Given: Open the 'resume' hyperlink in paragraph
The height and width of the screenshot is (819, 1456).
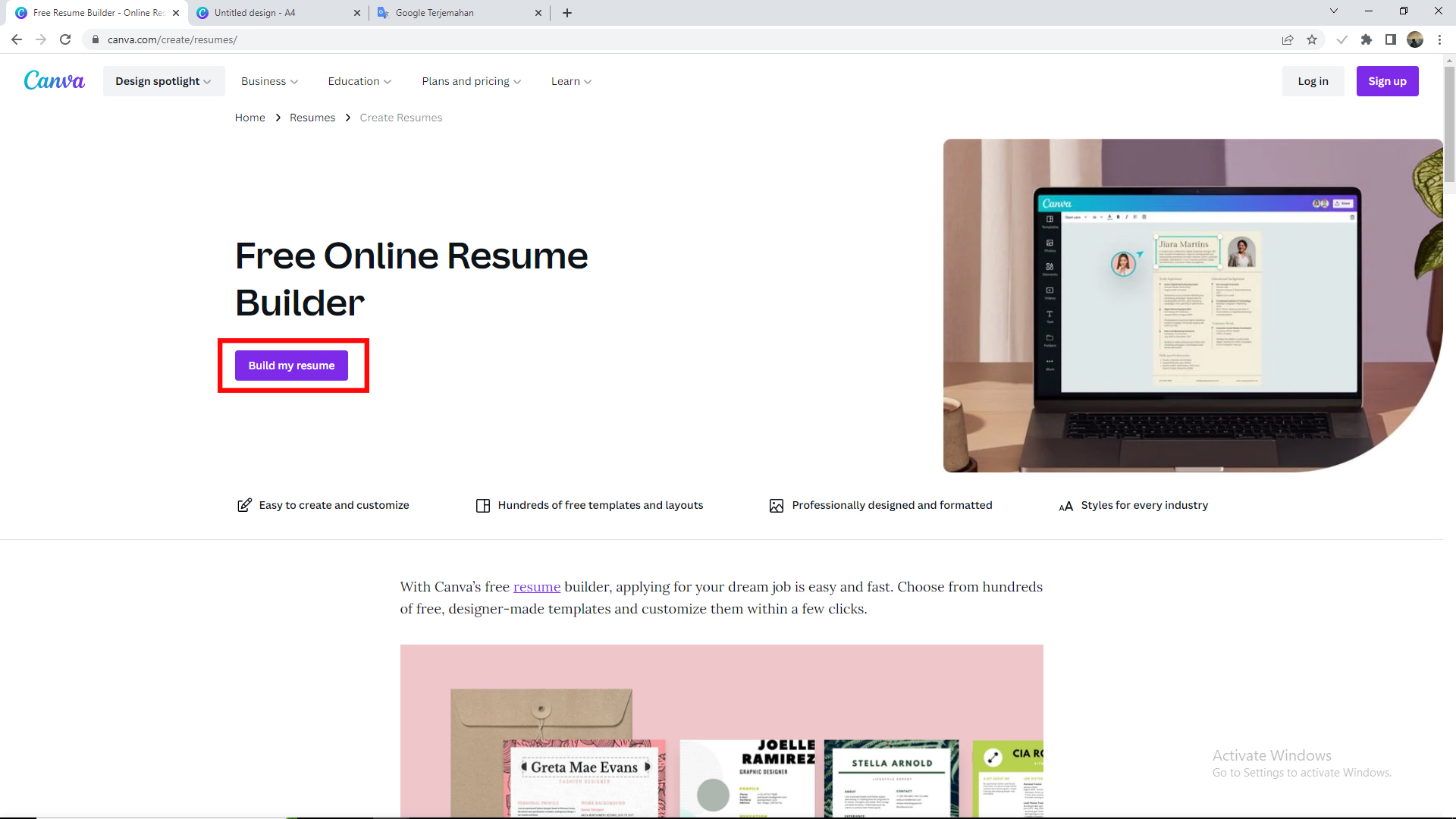Looking at the screenshot, I should 537,587.
